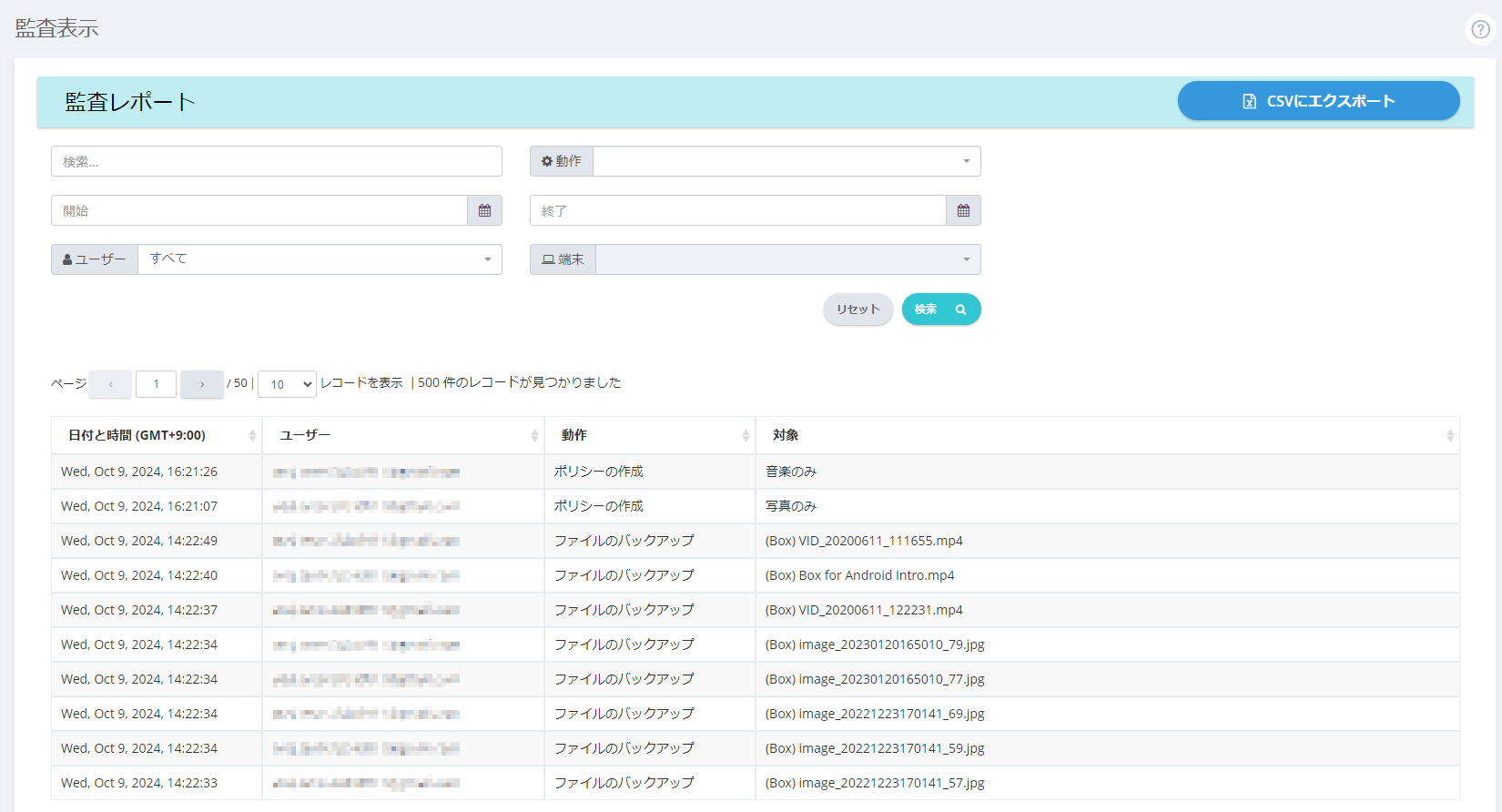
Task: Export the report with CSVにエクスポート
Action: click(x=1318, y=101)
